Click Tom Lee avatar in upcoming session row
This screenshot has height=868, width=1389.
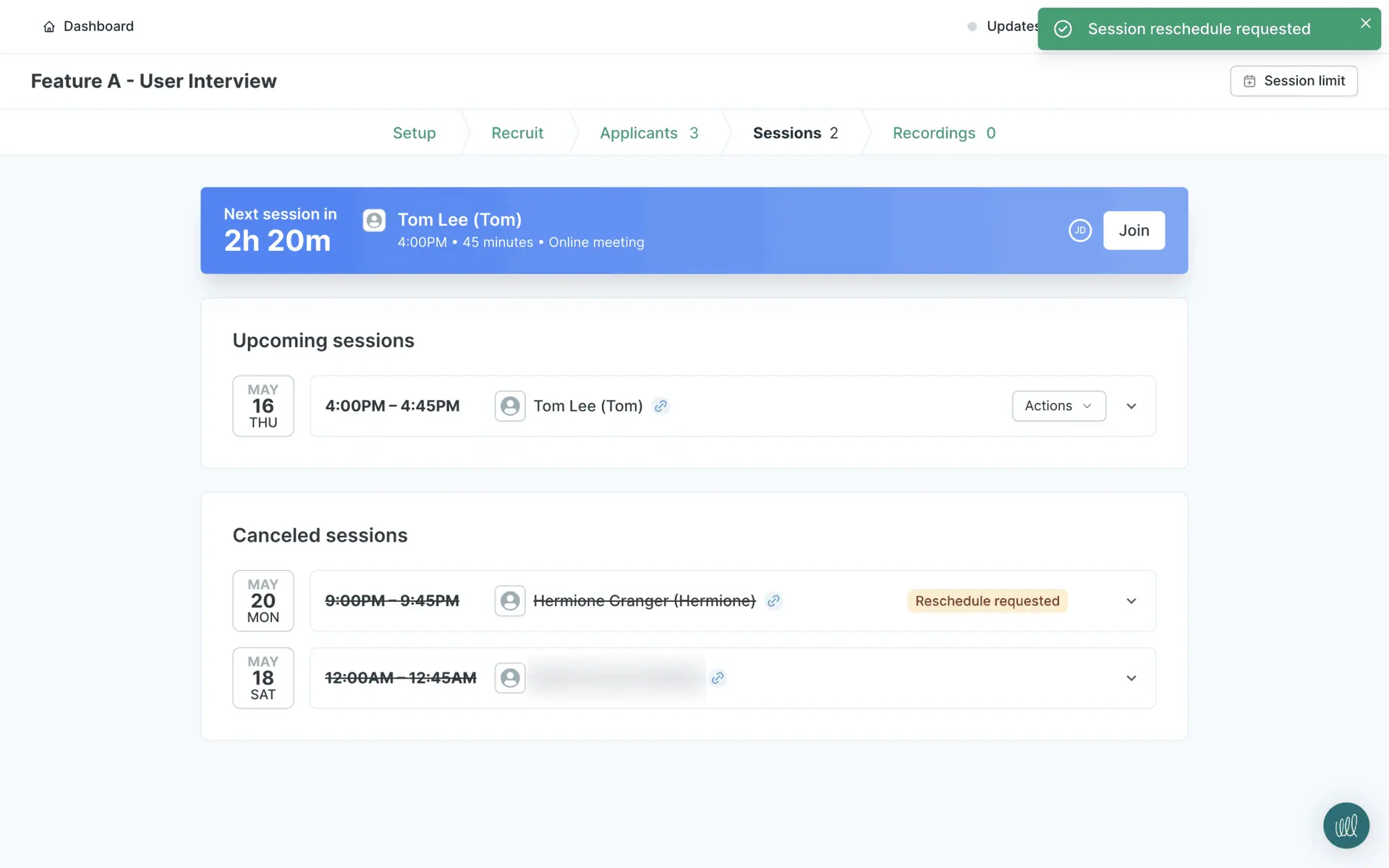[510, 407]
